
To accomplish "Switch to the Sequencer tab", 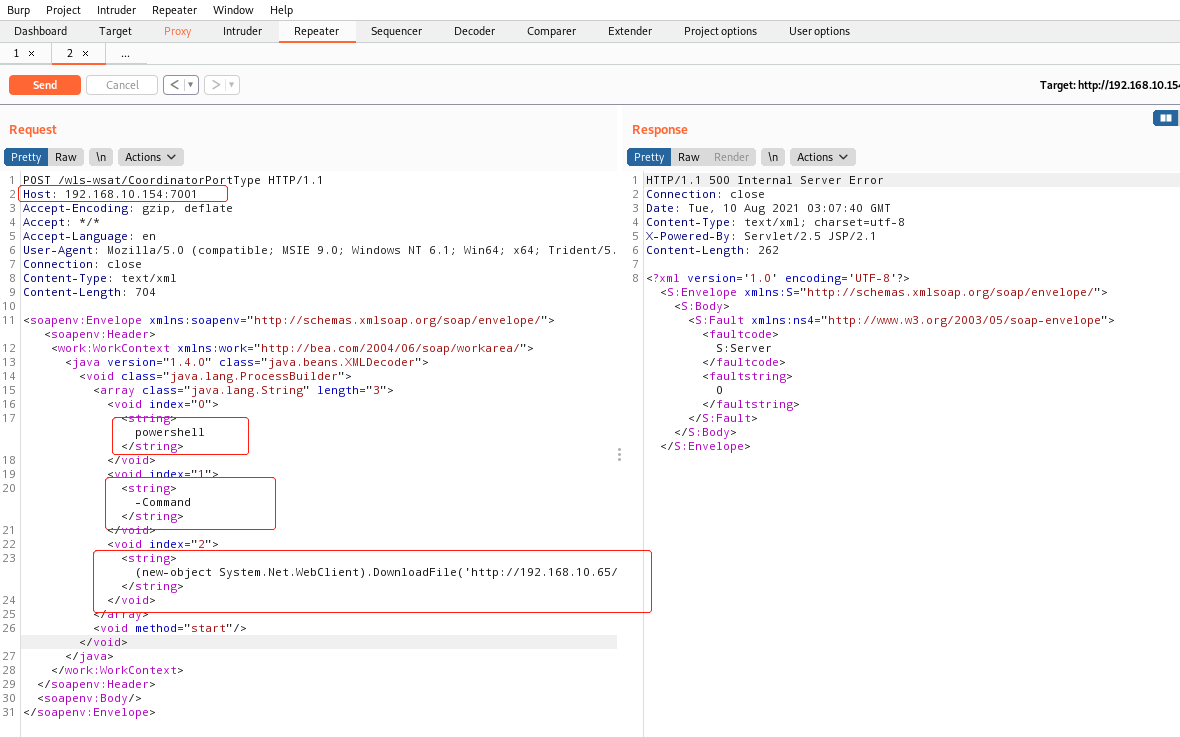I will 397,31.
